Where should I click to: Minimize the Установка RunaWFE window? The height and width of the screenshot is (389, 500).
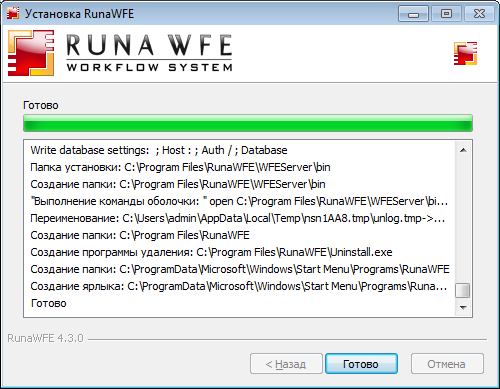413,14
